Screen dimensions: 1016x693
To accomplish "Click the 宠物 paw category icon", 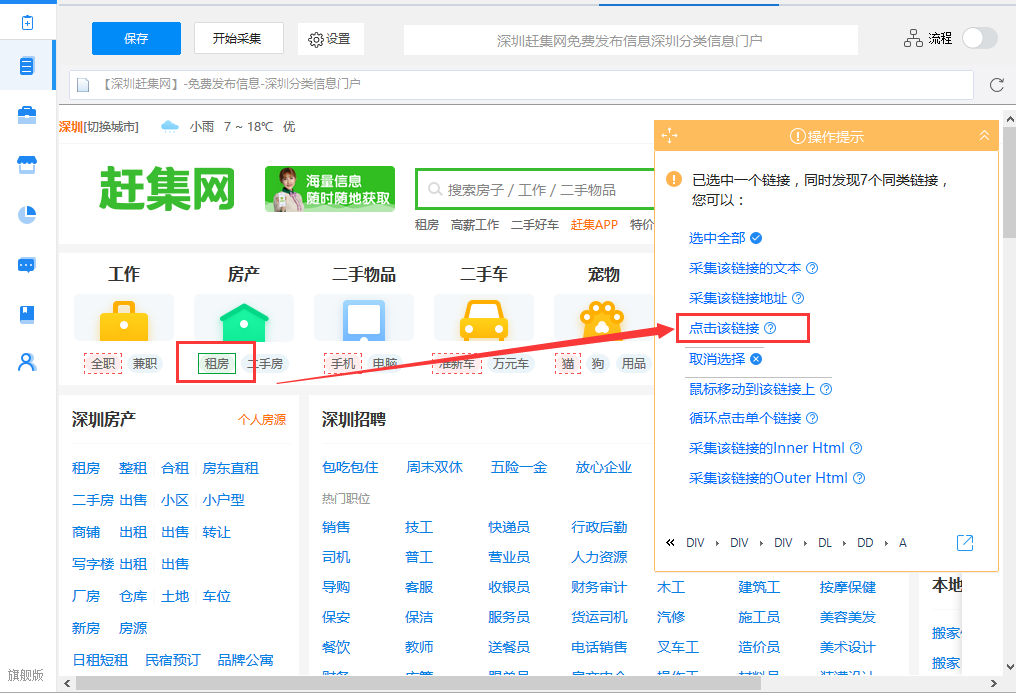I will click(603, 320).
